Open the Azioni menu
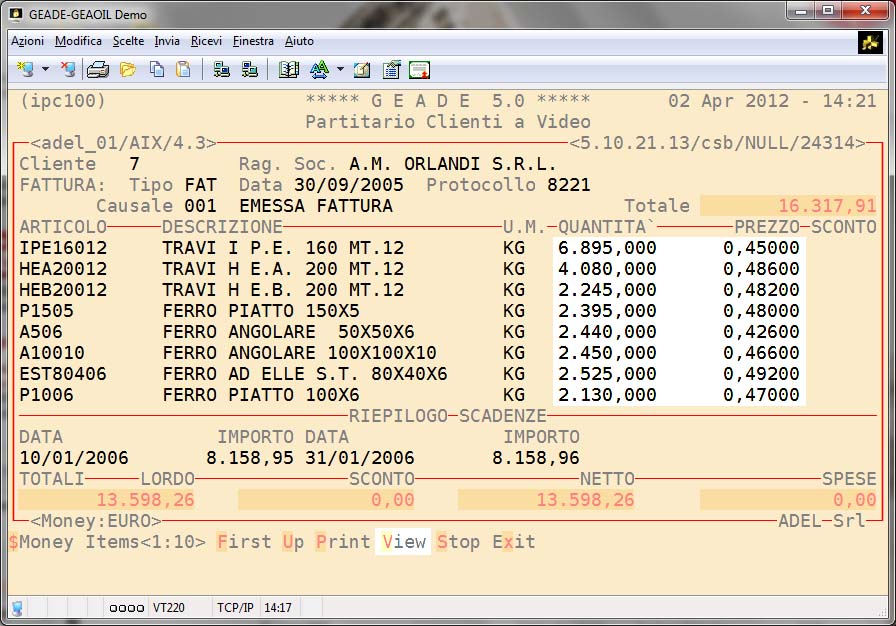This screenshot has width=896, height=626. pos(27,41)
